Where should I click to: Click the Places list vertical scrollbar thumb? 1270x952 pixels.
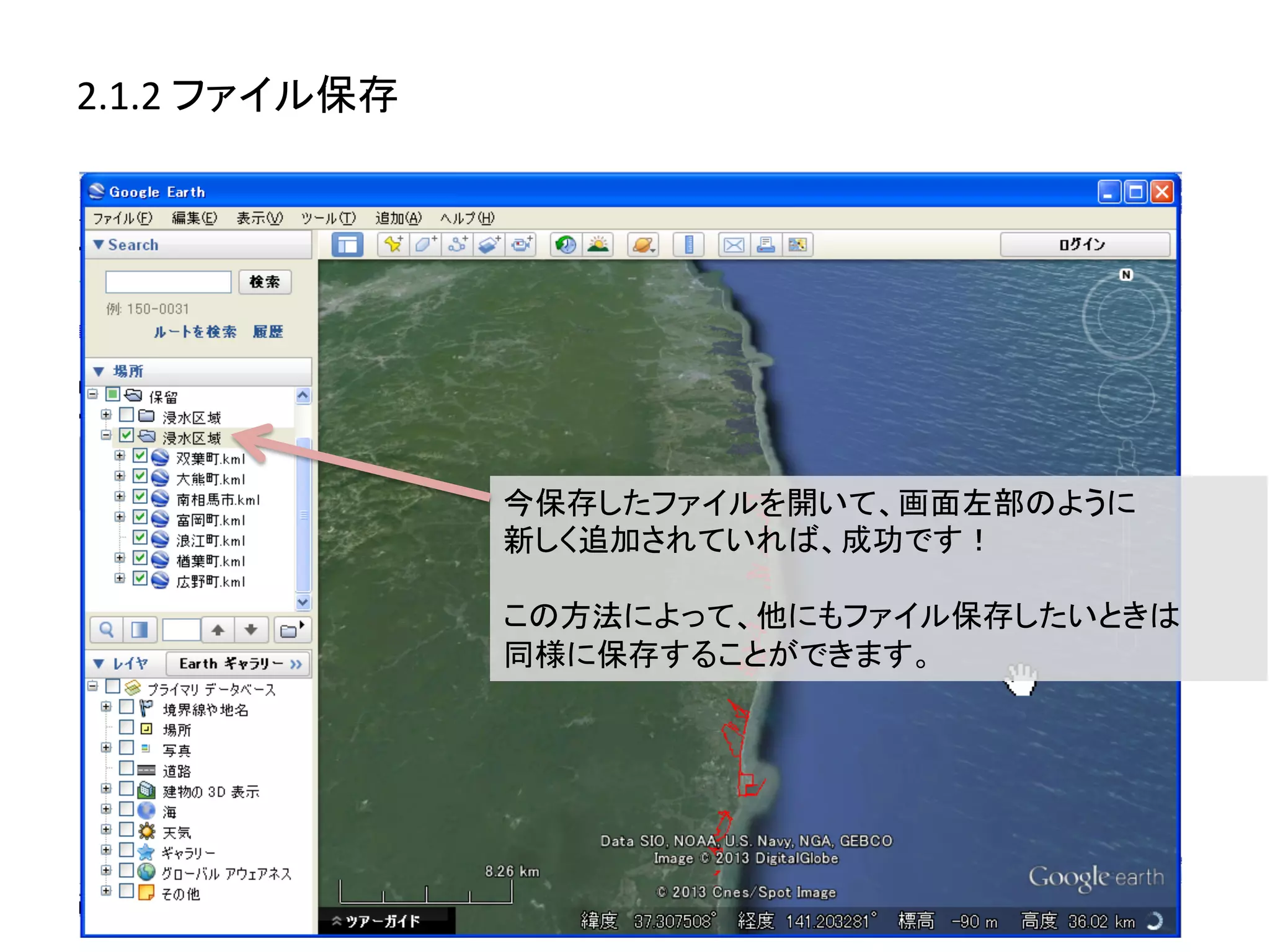pos(303,514)
